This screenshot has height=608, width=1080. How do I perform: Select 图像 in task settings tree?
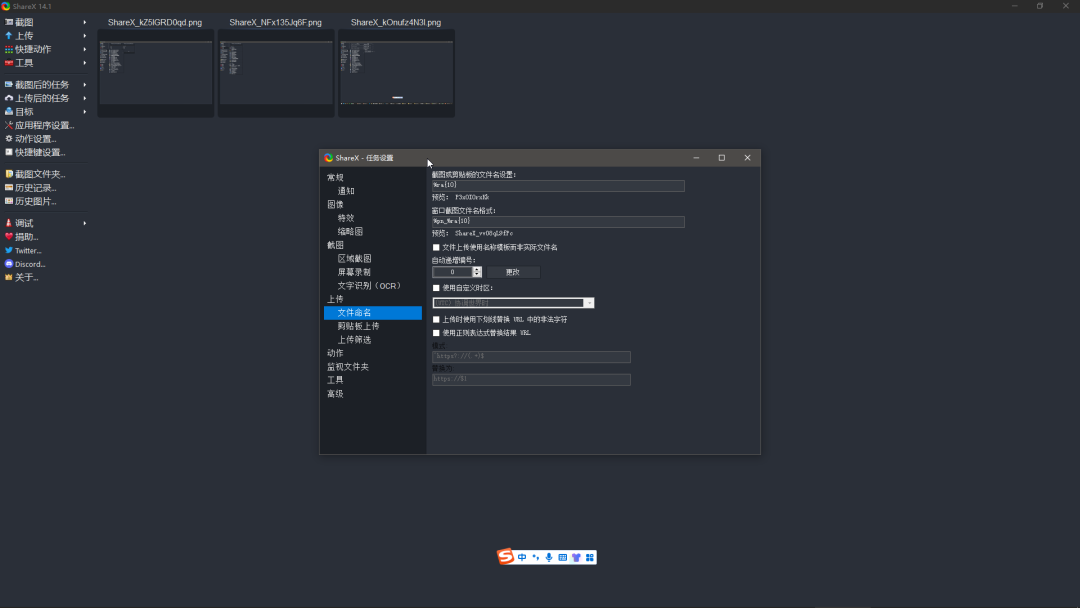click(x=335, y=205)
